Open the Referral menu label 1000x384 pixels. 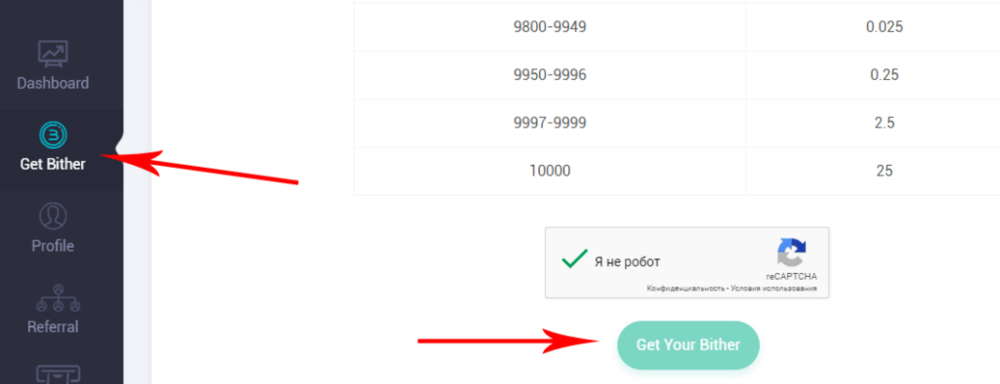coord(53,327)
